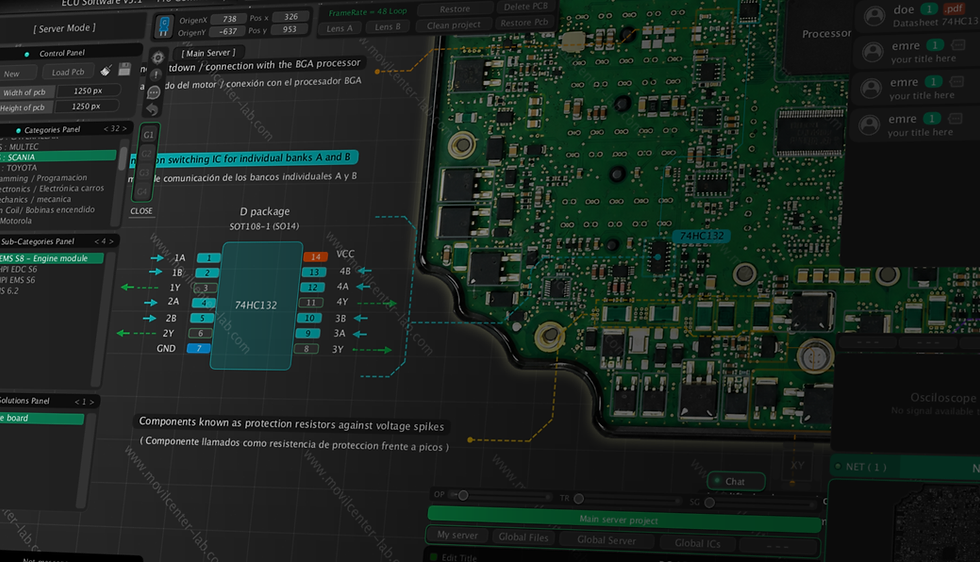Click the OrigenX value field 738
Image resolution: width=980 pixels, height=562 pixels.
pos(229,19)
